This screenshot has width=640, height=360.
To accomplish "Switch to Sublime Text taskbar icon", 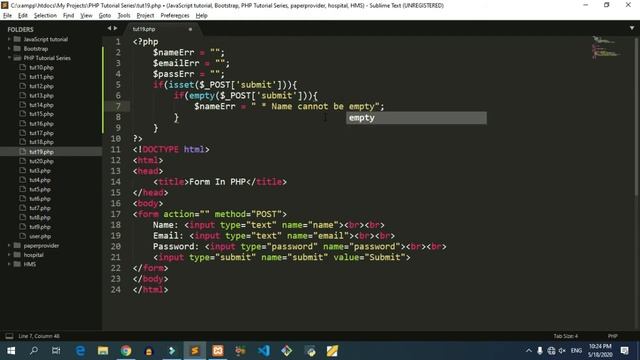I will click(195, 351).
